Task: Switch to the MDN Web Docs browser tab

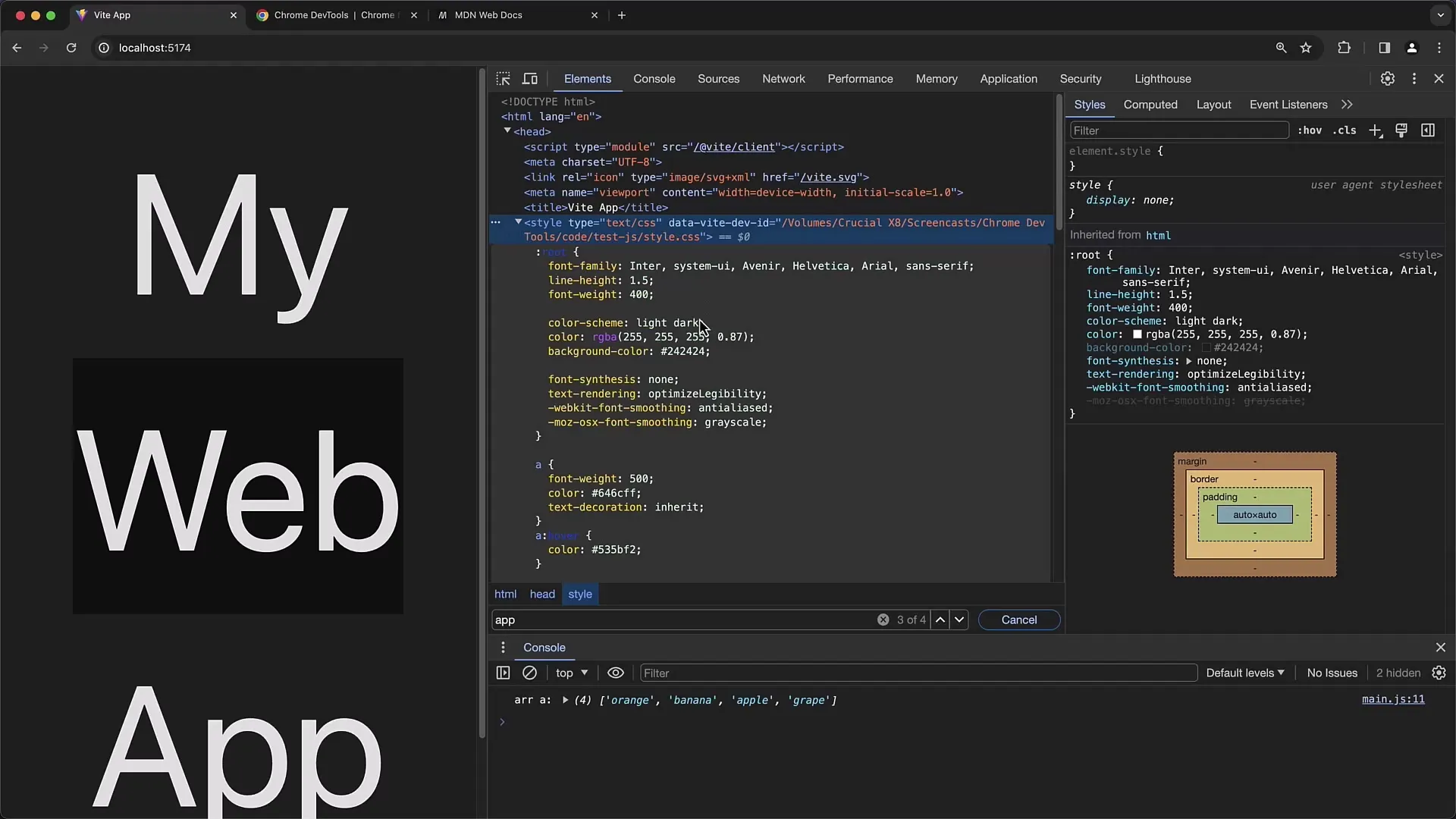Action: coord(519,15)
